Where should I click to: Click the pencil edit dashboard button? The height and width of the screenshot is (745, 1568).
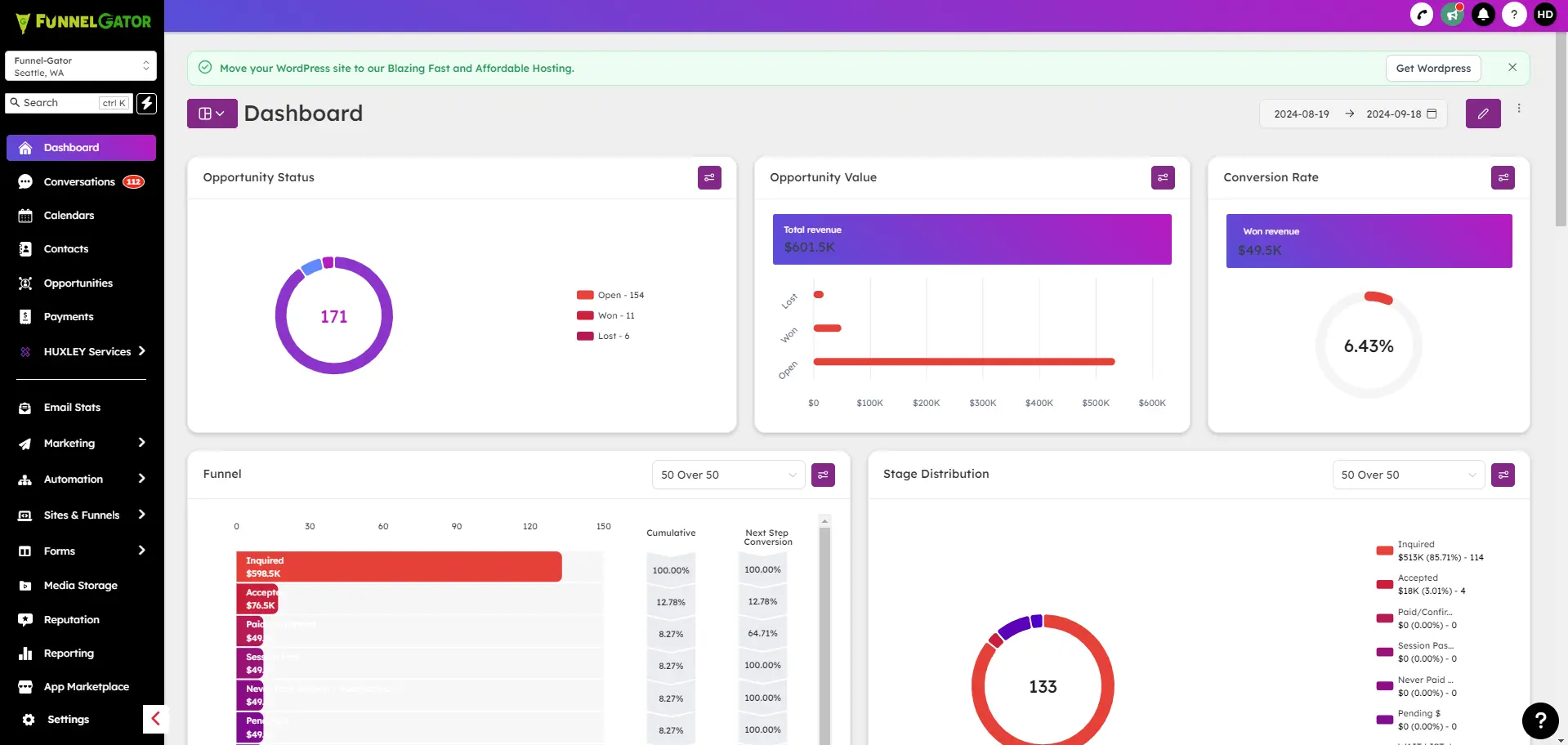(x=1483, y=114)
